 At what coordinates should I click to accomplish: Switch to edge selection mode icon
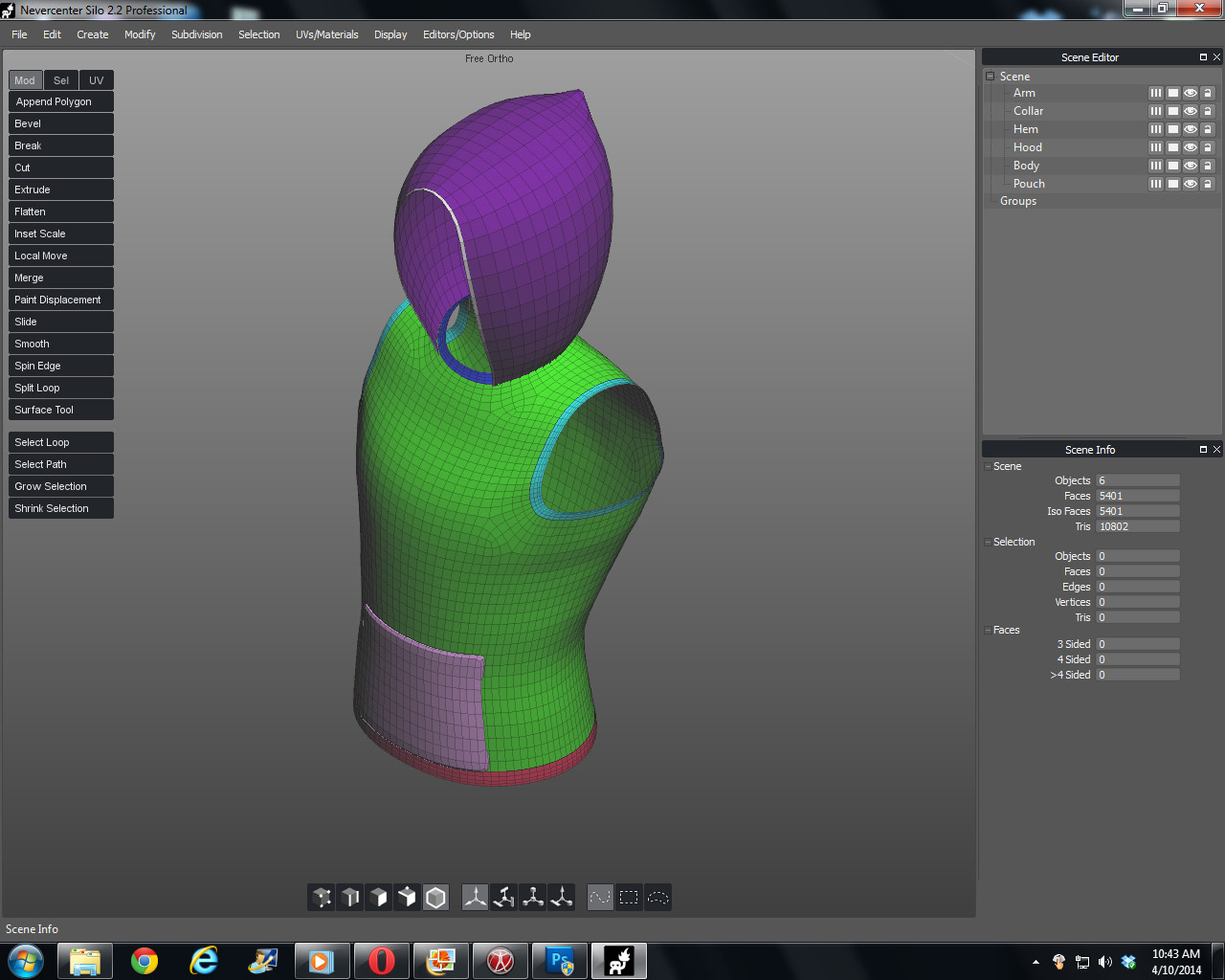coord(350,898)
